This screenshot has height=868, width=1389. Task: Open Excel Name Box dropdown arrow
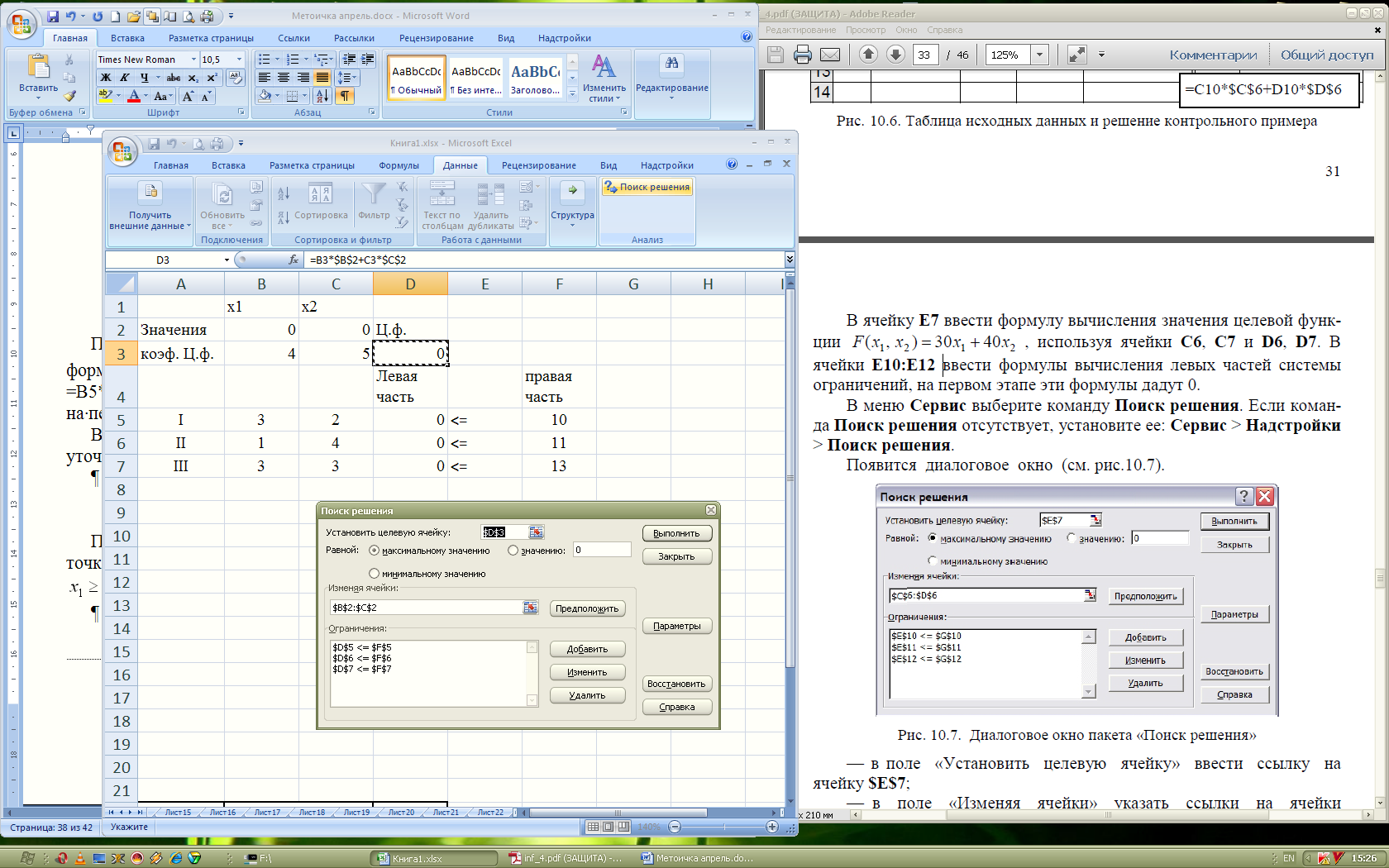tap(227, 260)
